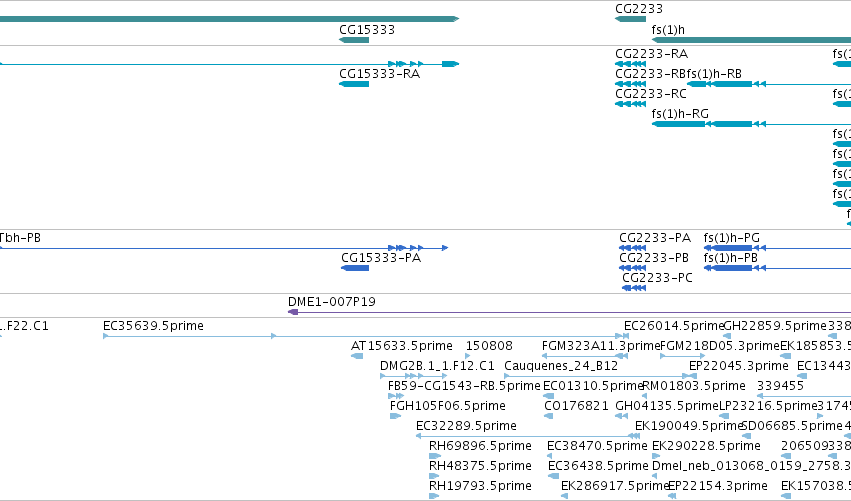Click the 150808 feature label
This screenshot has width=851, height=501.
pos(489,346)
